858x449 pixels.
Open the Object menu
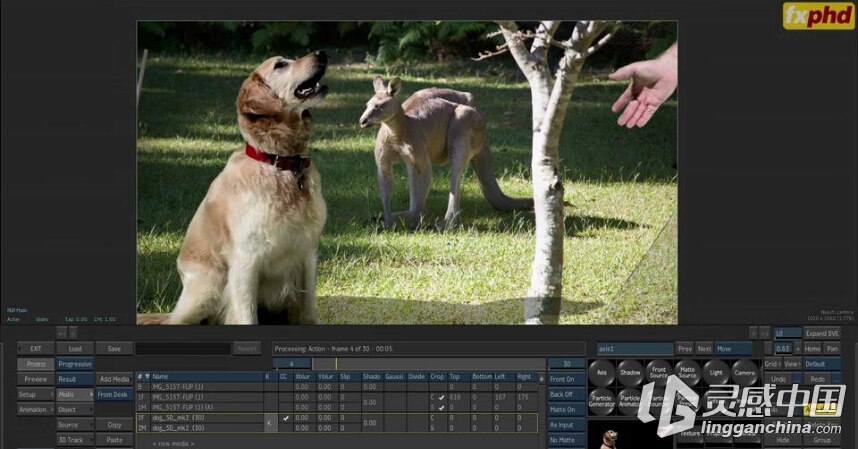coord(75,410)
